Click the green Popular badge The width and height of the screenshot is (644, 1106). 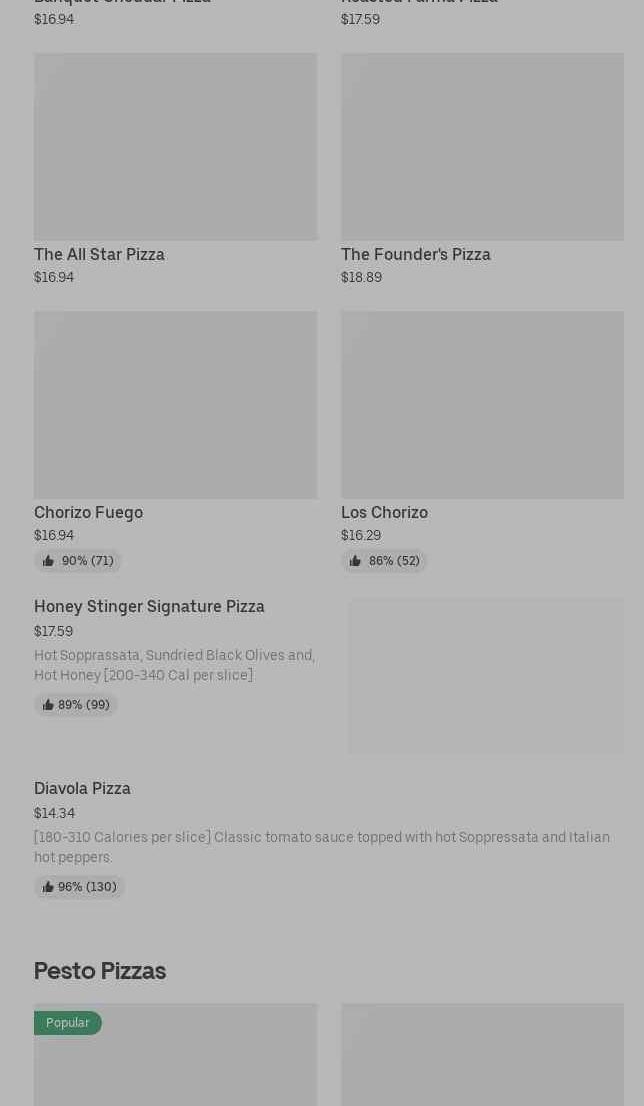[x=68, y=1023]
